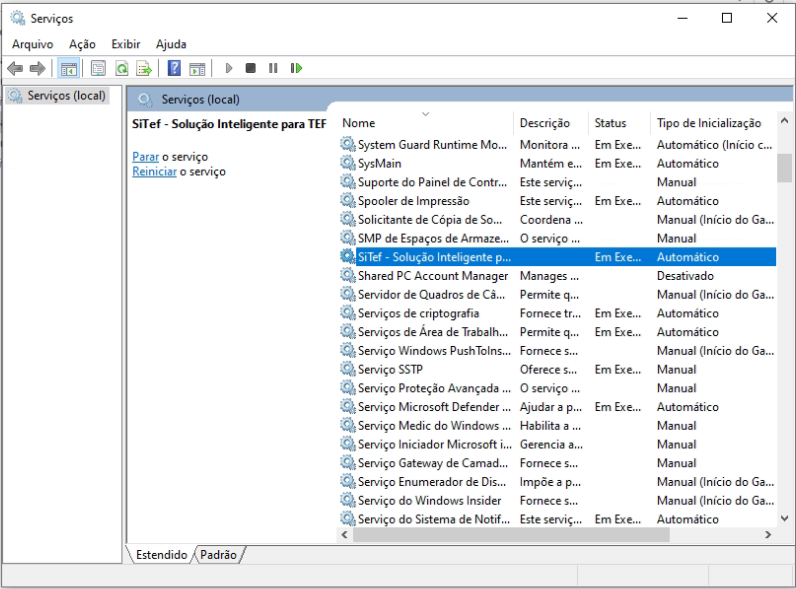Click the gear icon of Serviço SSTP
The width and height of the screenshot is (796, 589).
click(x=348, y=369)
